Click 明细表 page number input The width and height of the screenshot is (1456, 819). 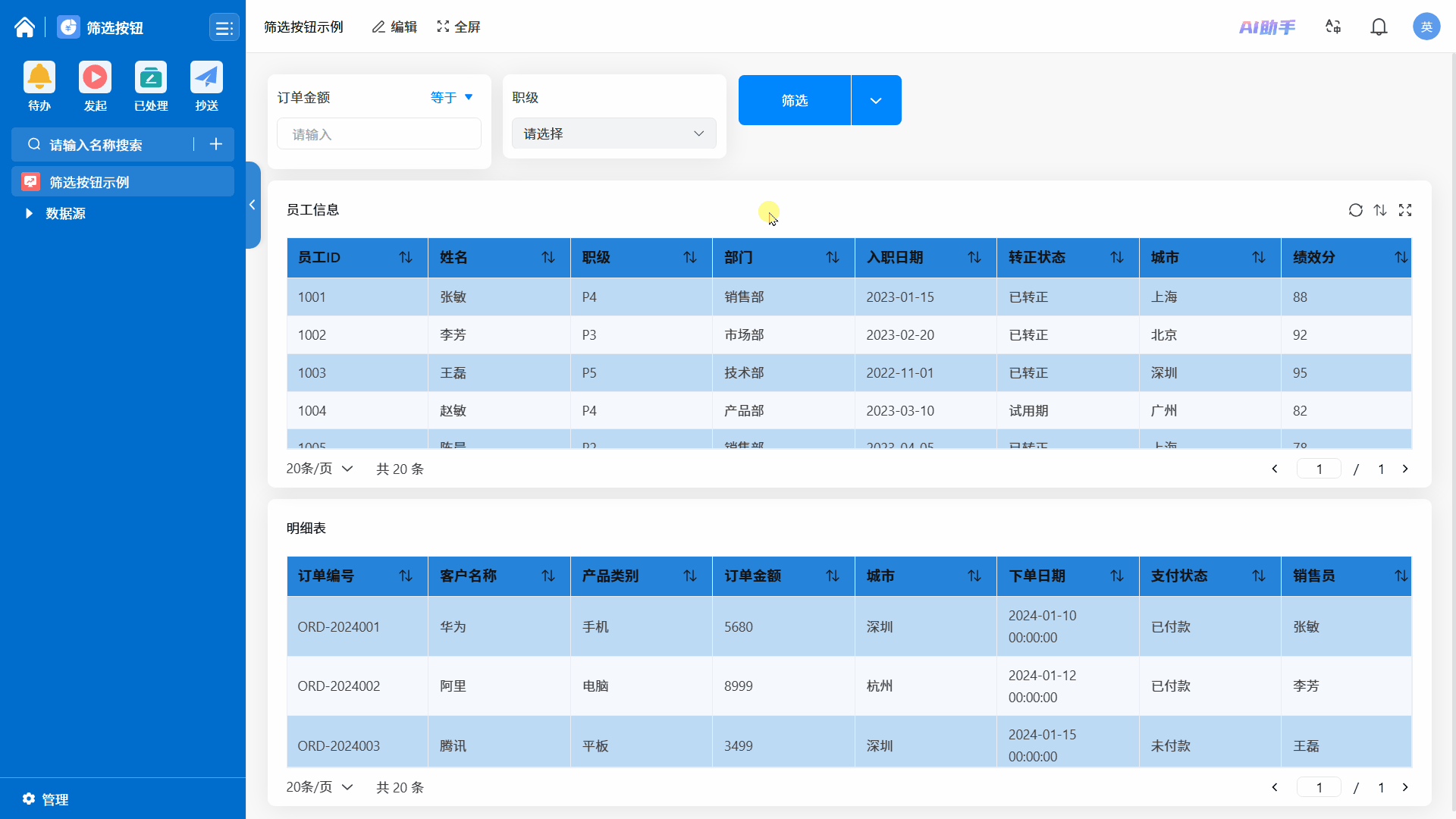click(1319, 787)
